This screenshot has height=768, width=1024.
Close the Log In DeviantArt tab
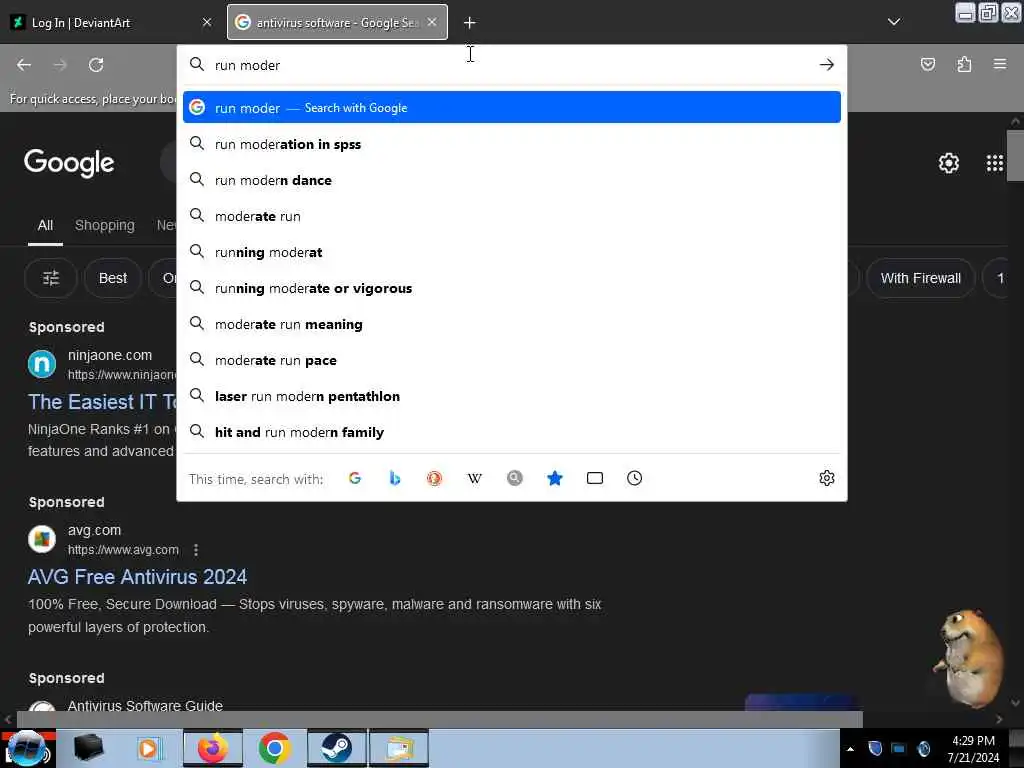coord(207,22)
